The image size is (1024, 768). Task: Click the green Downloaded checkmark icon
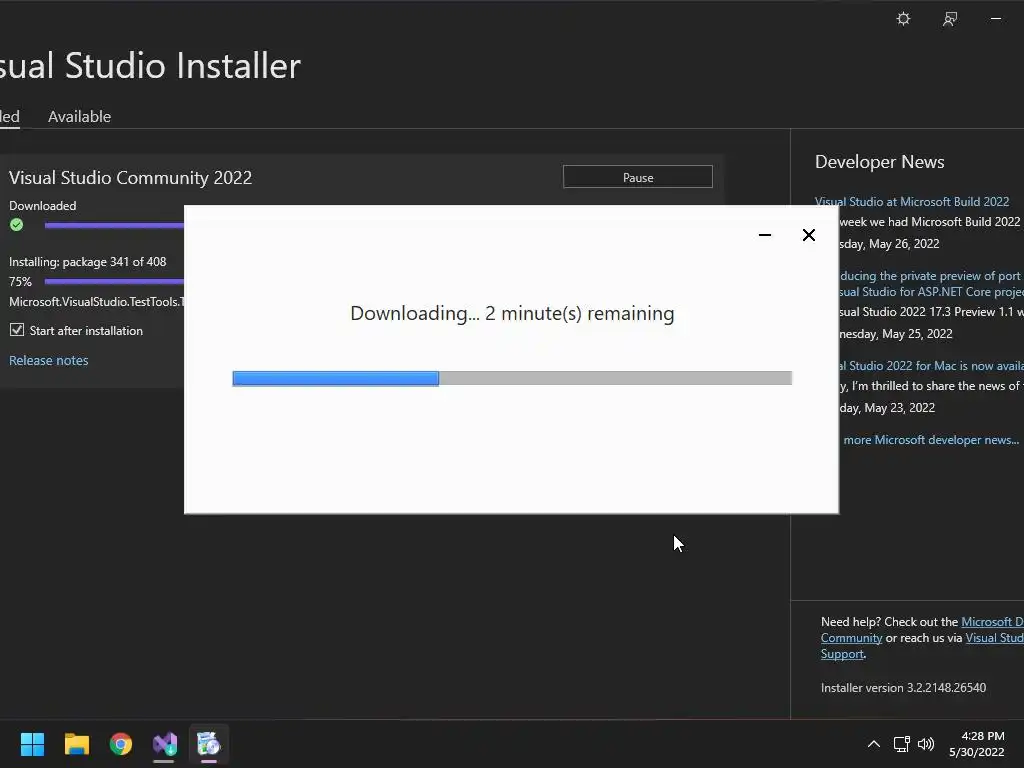pyautogui.click(x=17, y=225)
